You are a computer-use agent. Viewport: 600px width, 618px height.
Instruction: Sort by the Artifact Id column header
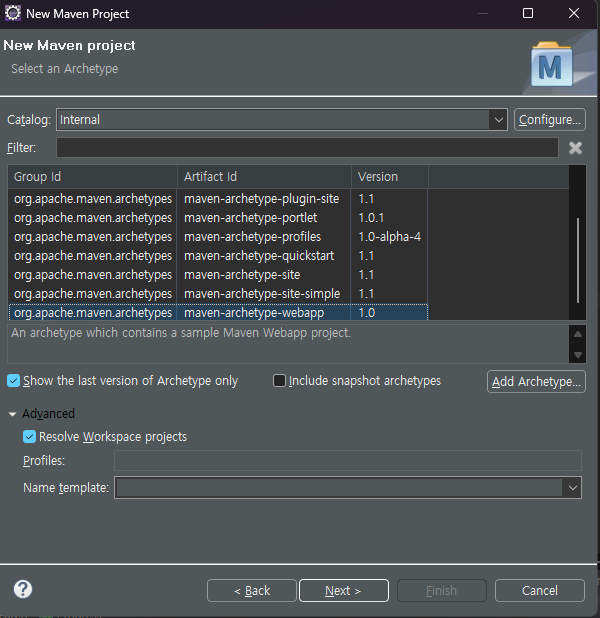264,177
